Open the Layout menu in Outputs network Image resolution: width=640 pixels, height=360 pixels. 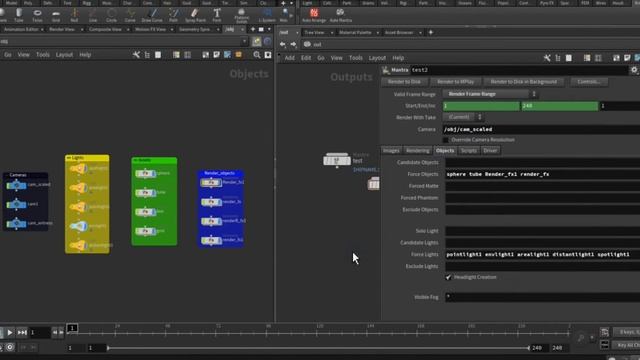[x=377, y=58]
